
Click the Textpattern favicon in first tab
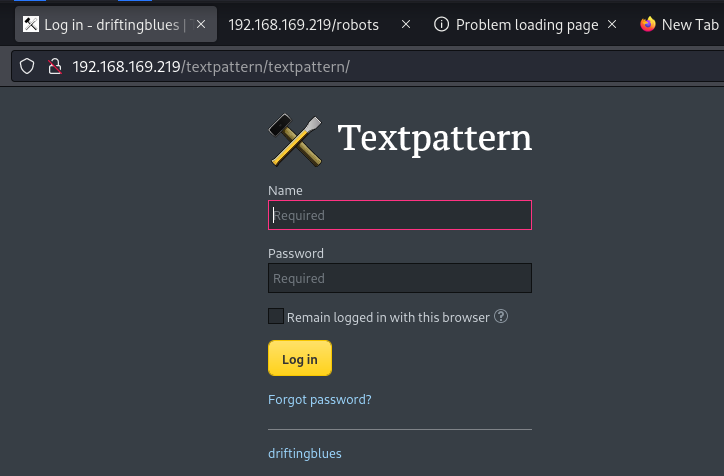[x=31, y=24]
